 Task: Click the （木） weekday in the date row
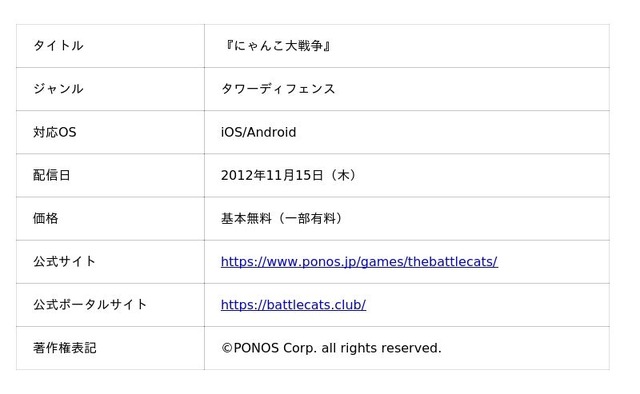pyautogui.click(x=342, y=176)
